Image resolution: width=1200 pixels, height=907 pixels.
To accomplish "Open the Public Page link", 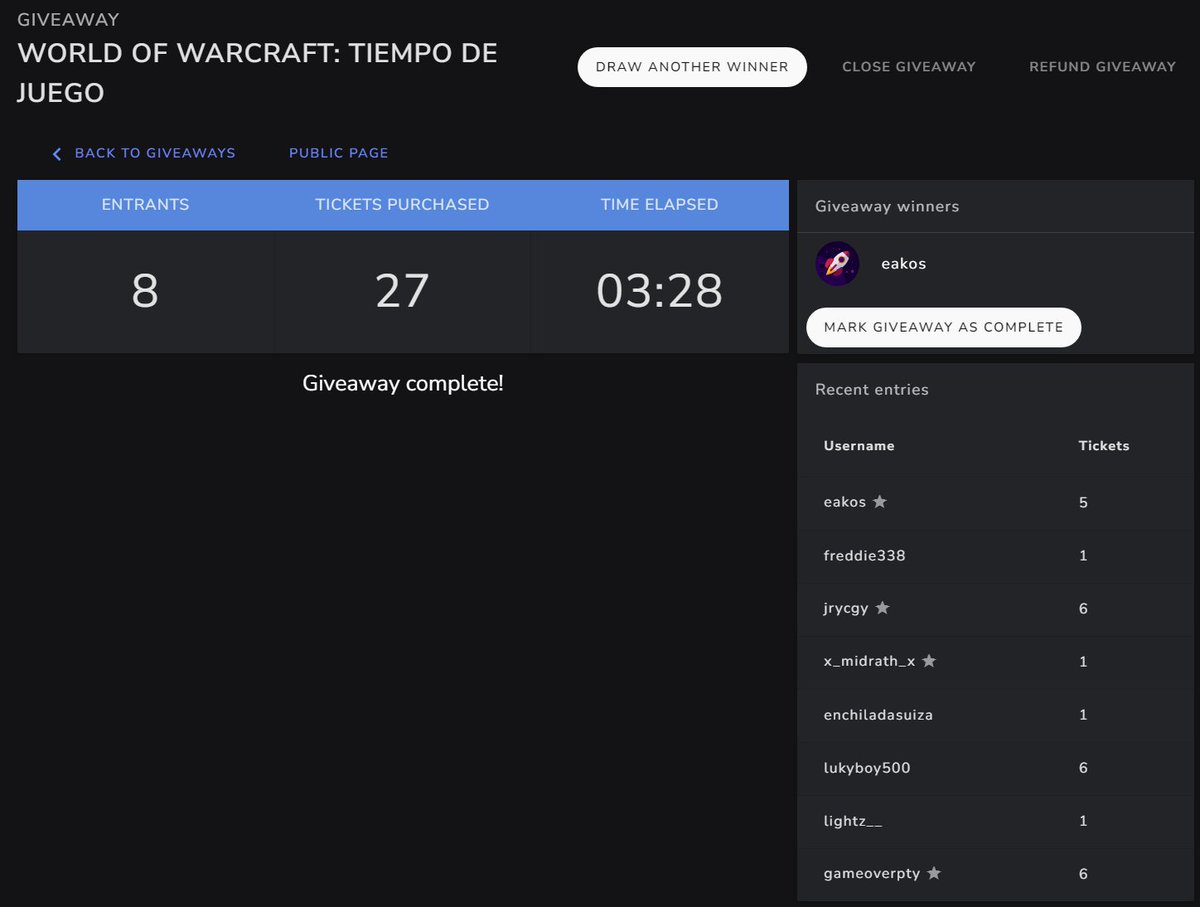I will pos(339,153).
